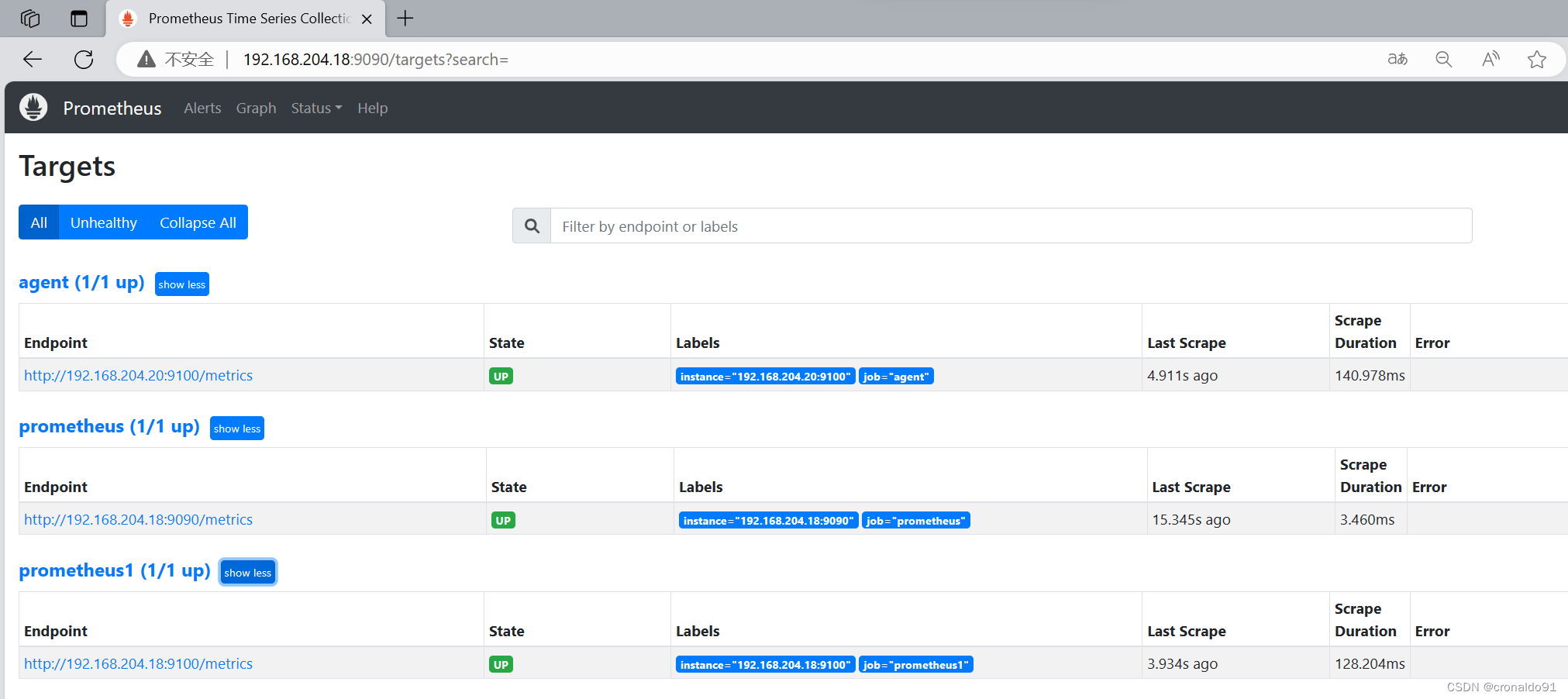The image size is (1568, 699).
Task: Click the agent (1/1 up) heading link
Action: click(81, 283)
